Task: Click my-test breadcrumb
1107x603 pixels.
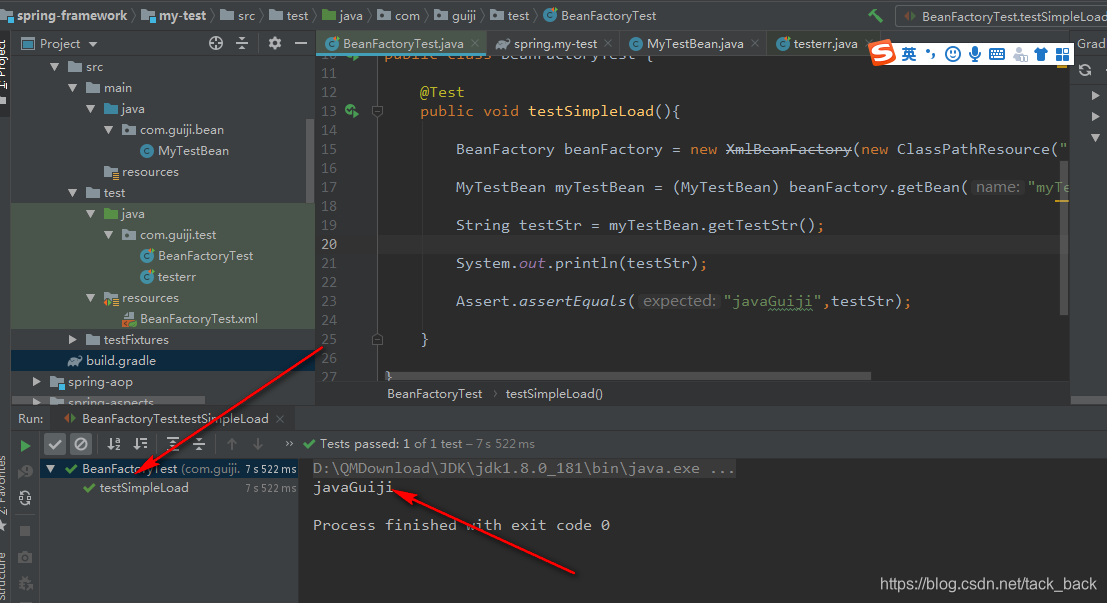Action: click(x=182, y=16)
